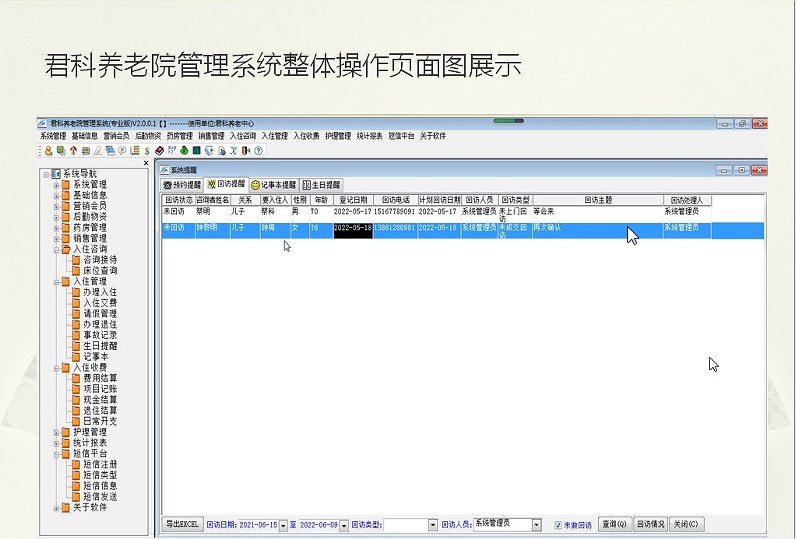Open the 回访人员 dropdown arrow
This screenshot has height=539, width=796.
click(x=537, y=525)
